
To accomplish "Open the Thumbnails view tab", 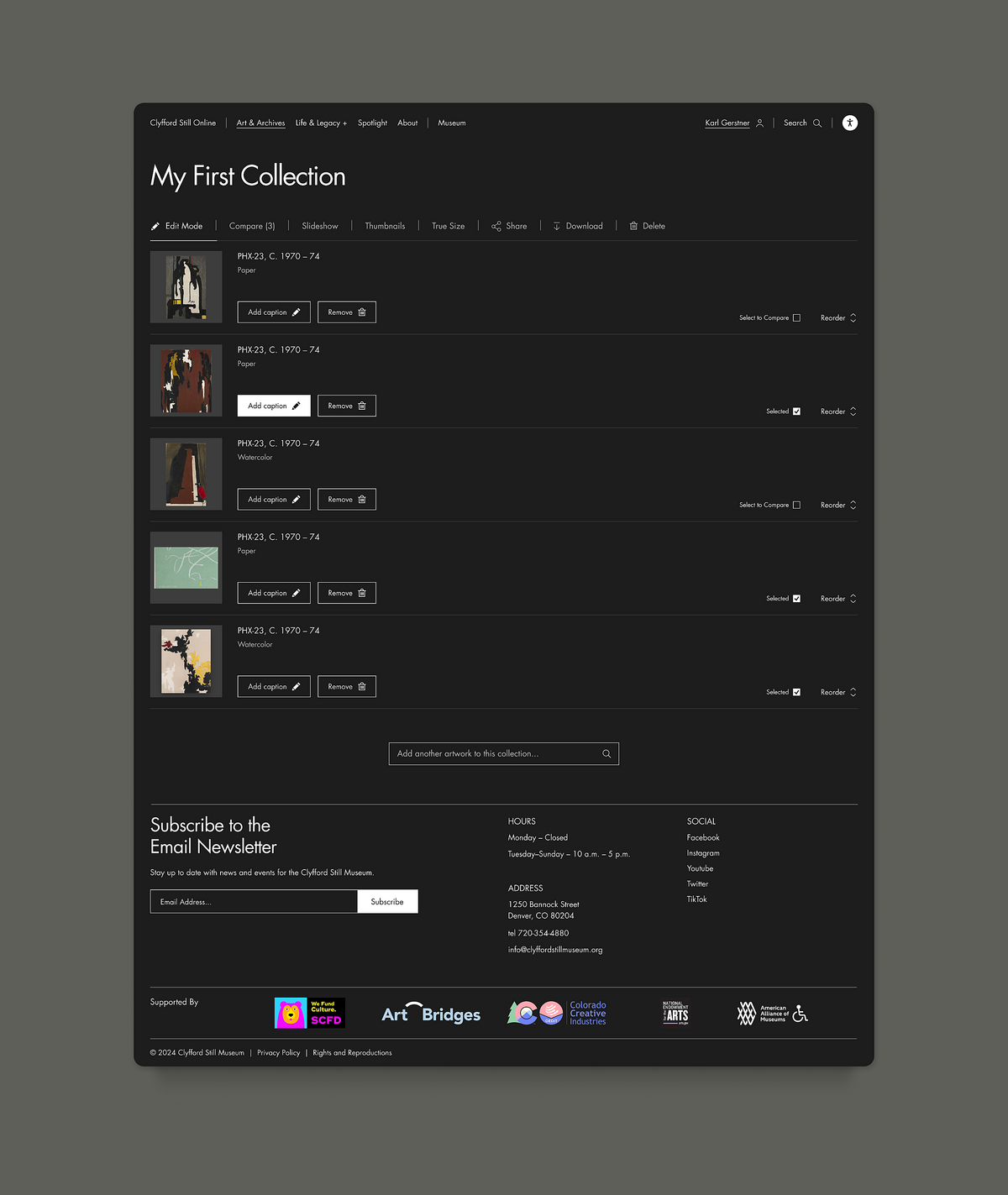I will point(385,225).
